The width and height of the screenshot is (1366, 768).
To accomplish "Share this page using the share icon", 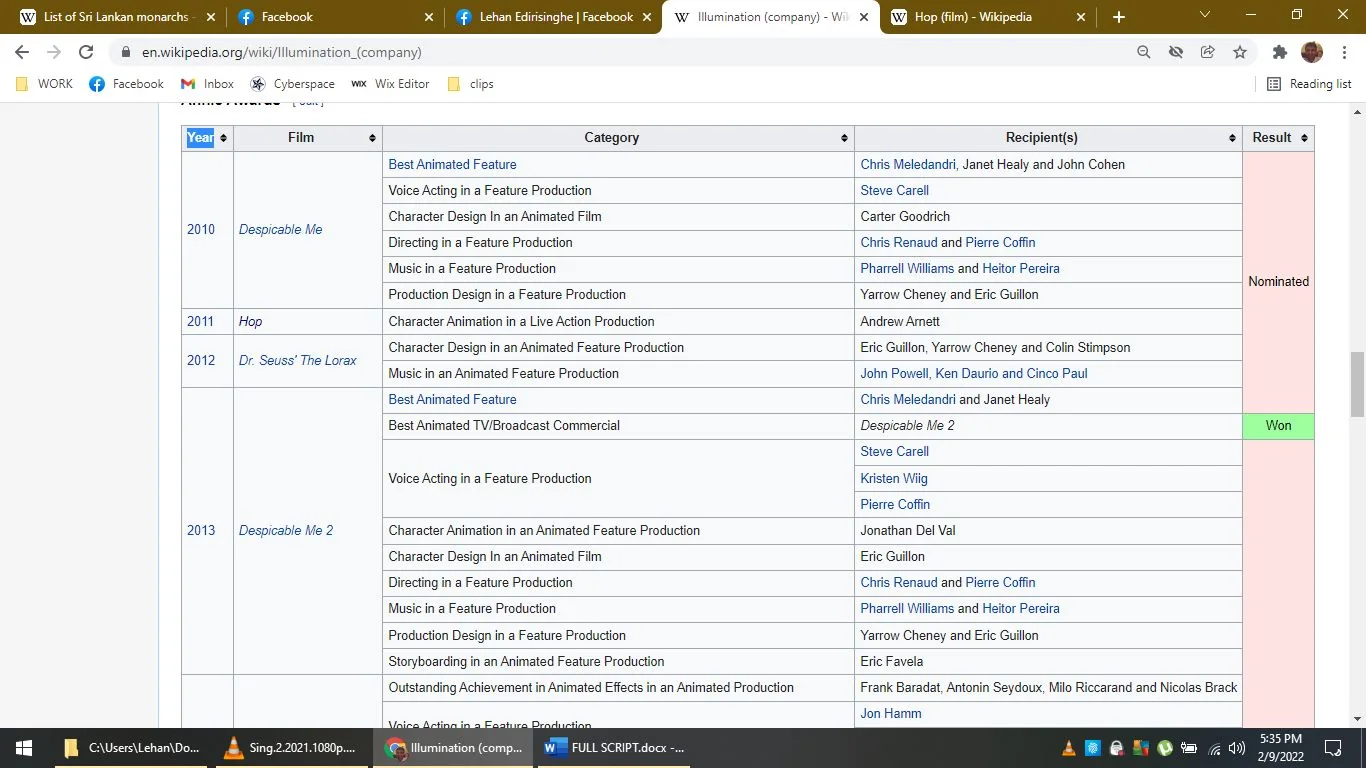I will pos(1208,52).
